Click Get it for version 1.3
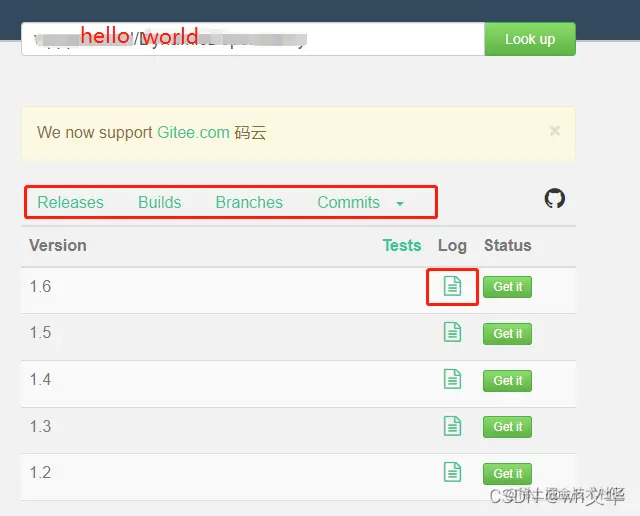640x516 pixels. pos(507,427)
